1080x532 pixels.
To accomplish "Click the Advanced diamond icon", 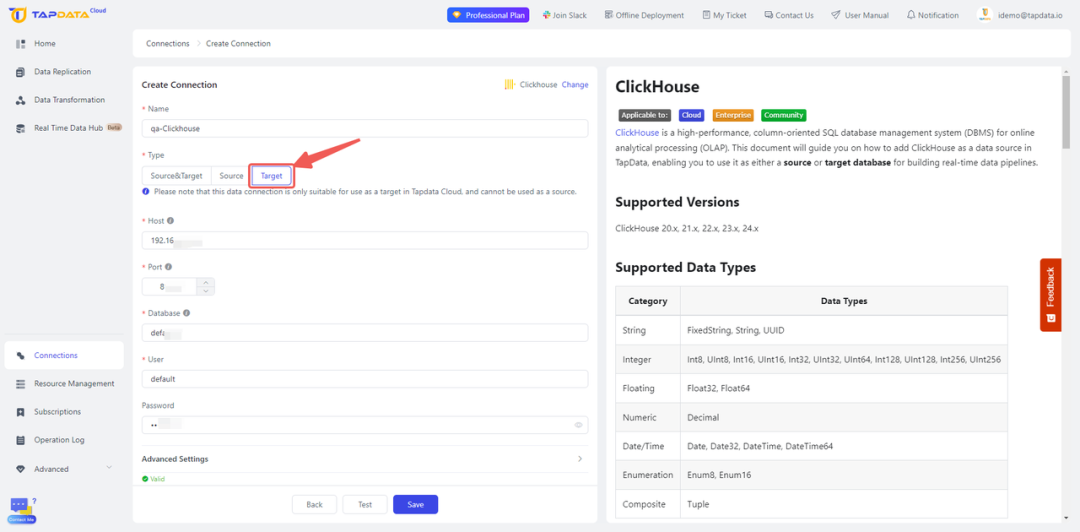I will tap(21, 469).
